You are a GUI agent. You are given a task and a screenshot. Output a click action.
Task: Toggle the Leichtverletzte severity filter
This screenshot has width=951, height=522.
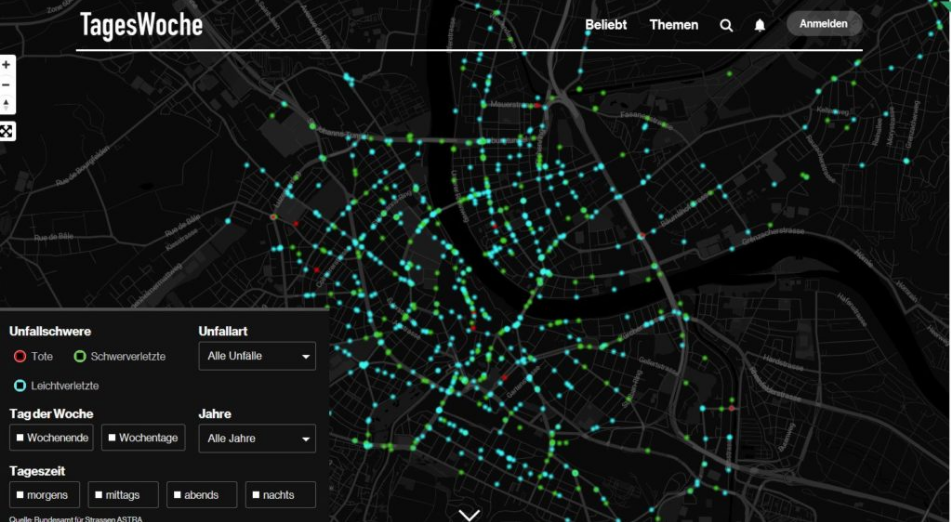(20, 385)
